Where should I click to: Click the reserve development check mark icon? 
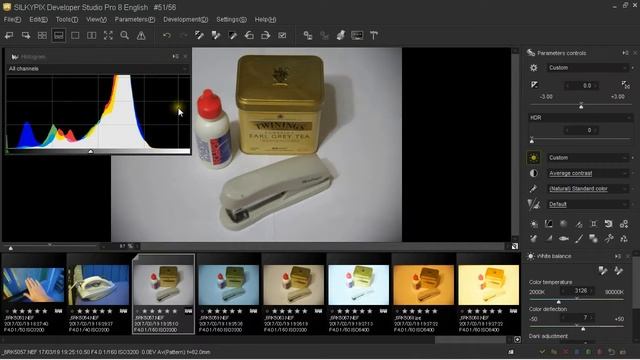[x=282, y=36]
